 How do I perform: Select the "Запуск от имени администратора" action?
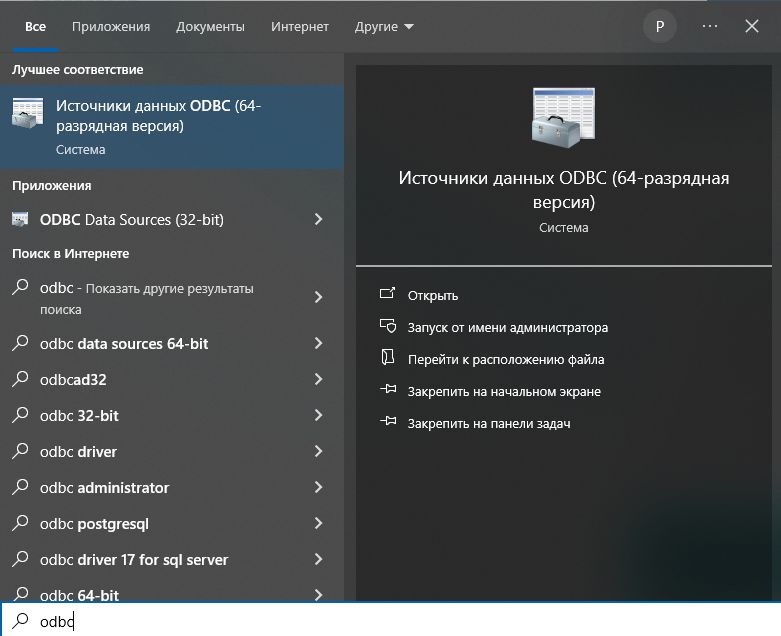[507, 327]
